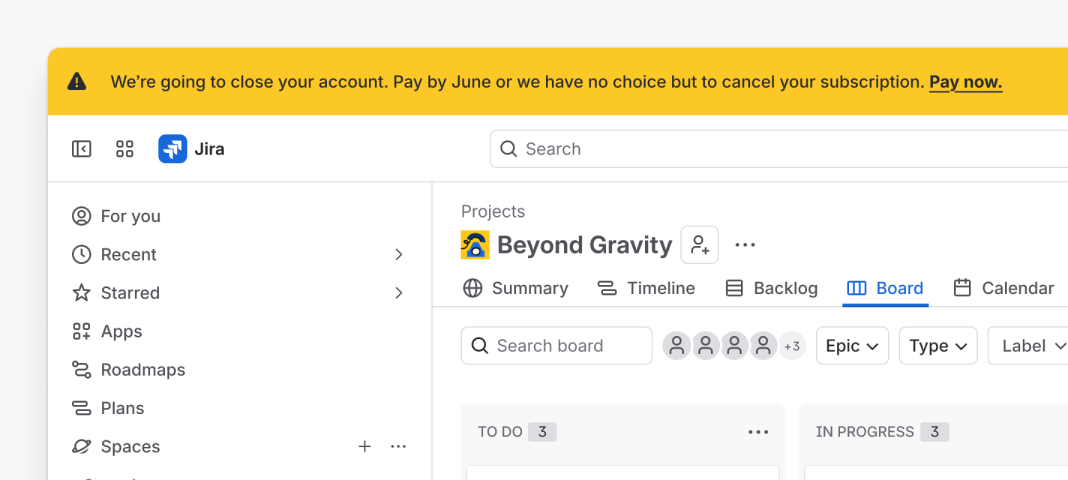Click the Search board input field
This screenshot has height=480, width=1068.
coord(556,346)
